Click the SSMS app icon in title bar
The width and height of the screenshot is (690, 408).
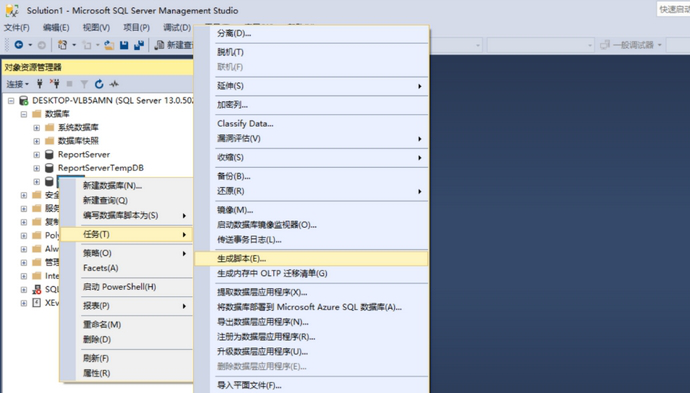(x=12, y=10)
